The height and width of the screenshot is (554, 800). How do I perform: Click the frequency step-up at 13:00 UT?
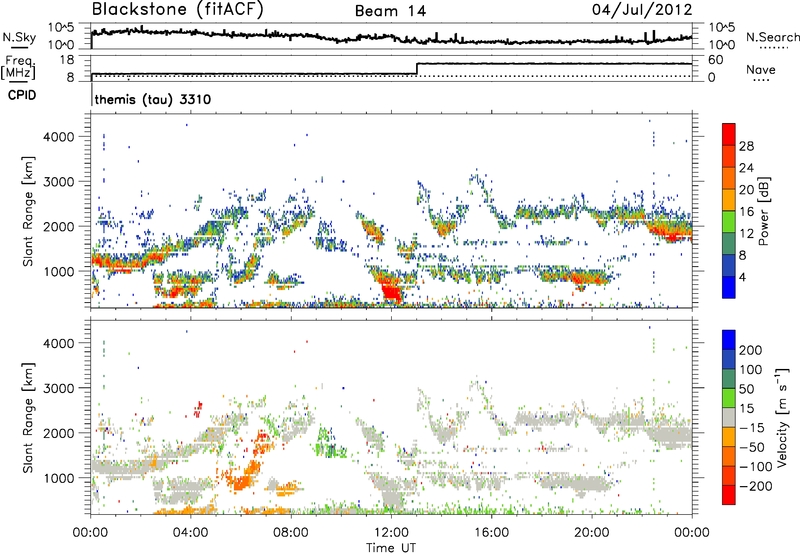click(x=417, y=69)
